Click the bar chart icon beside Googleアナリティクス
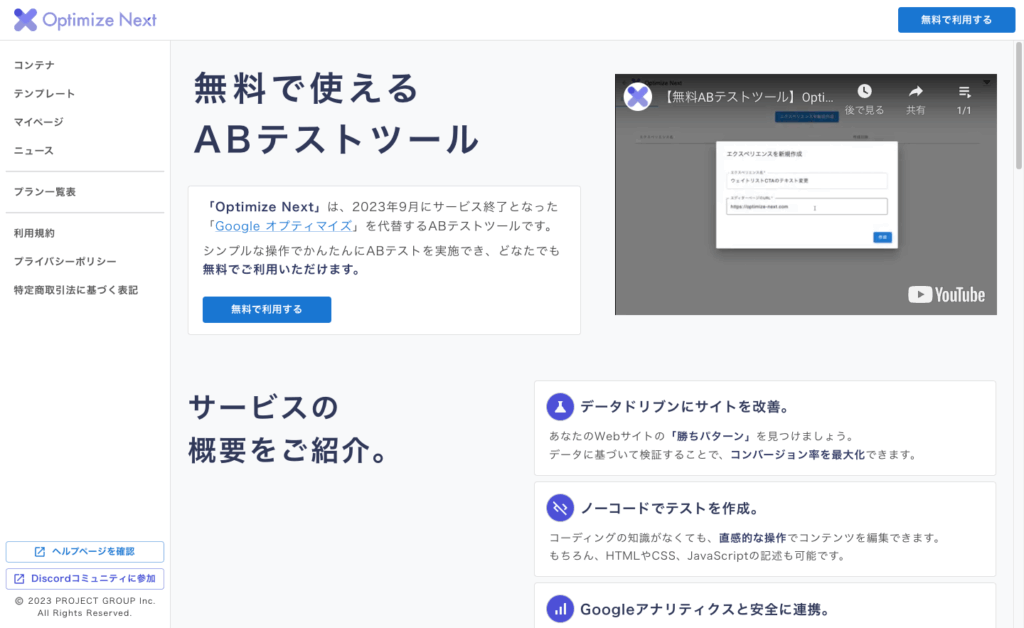Image resolution: width=1024 pixels, height=628 pixels. (x=560, y=609)
